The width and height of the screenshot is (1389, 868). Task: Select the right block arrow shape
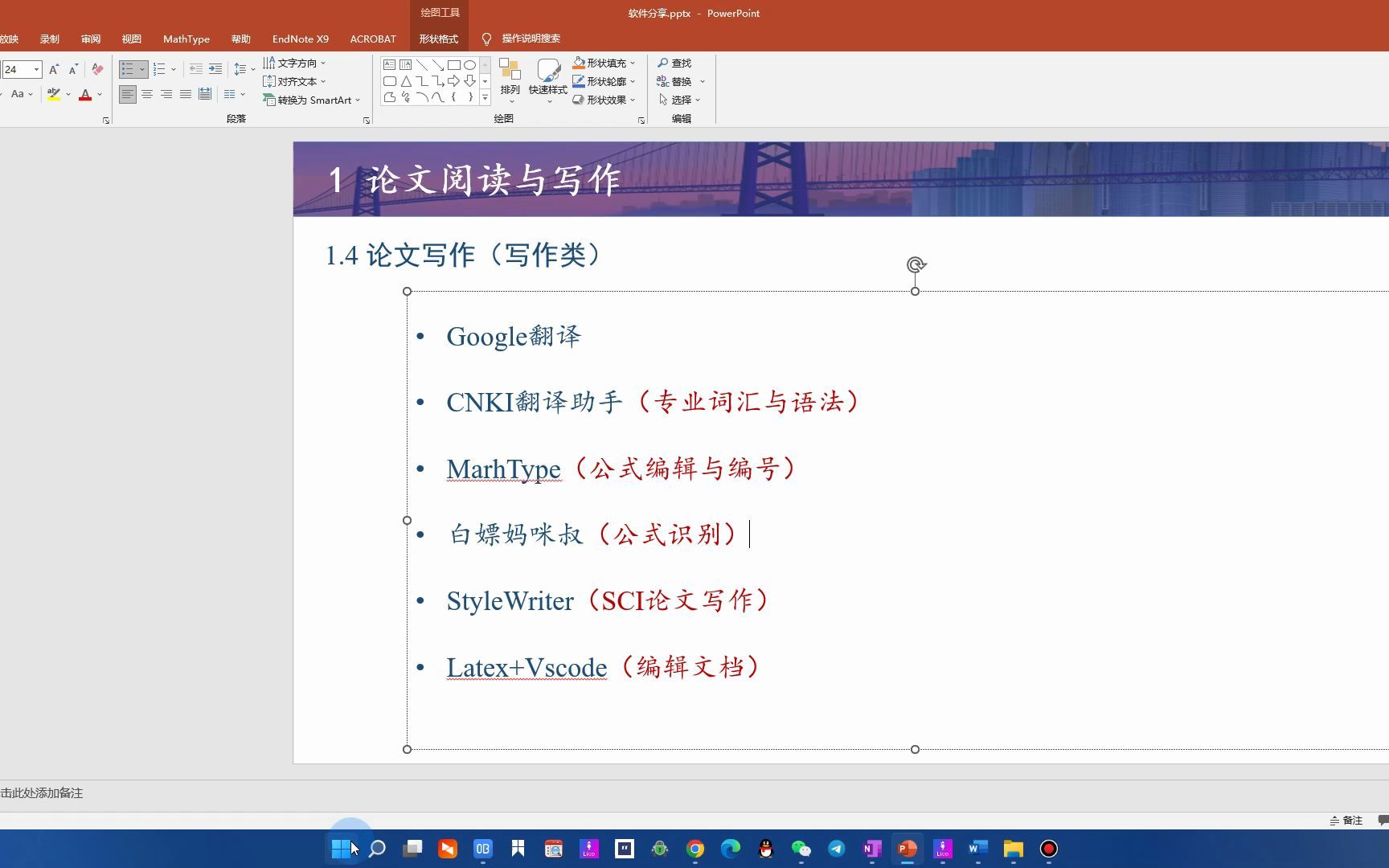(x=453, y=81)
